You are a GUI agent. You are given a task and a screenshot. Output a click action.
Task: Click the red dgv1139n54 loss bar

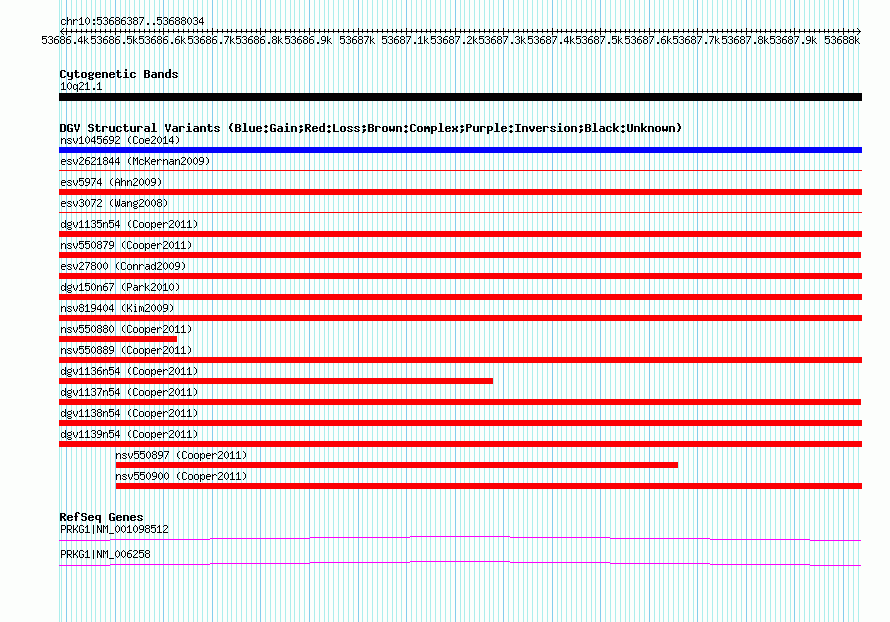coord(460,444)
